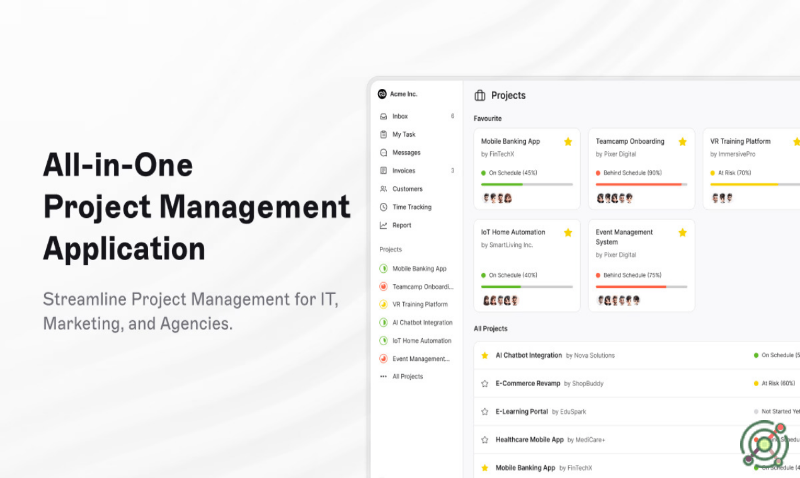Click the green radar widget icon
This screenshot has width=800, height=478.
pyautogui.click(x=762, y=443)
